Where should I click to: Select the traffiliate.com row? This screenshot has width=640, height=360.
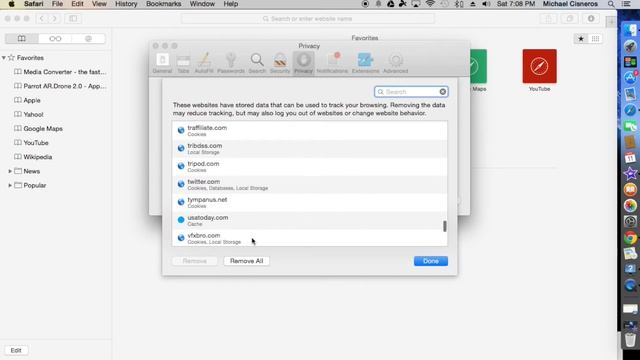pos(310,131)
